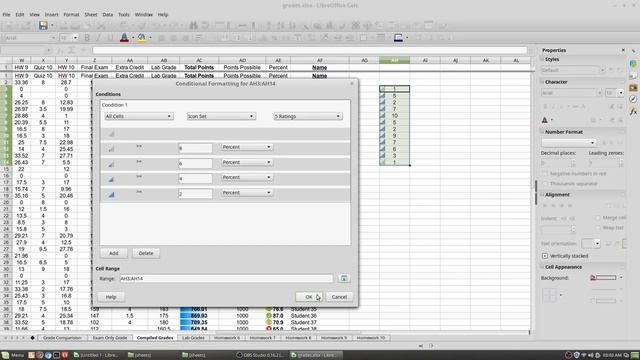Click the Add condition button

click(x=113, y=253)
